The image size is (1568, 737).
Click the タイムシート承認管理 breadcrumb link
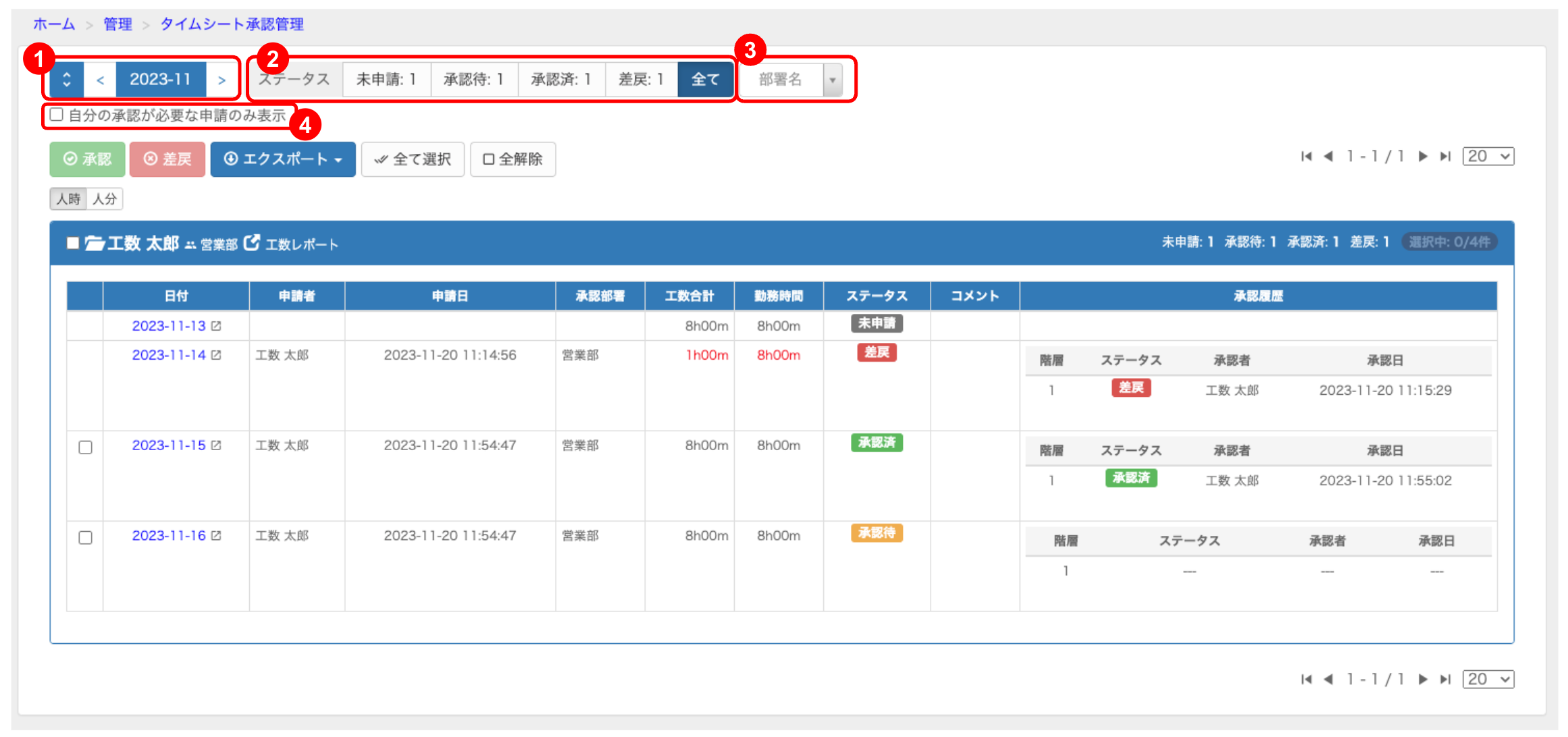[232, 24]
